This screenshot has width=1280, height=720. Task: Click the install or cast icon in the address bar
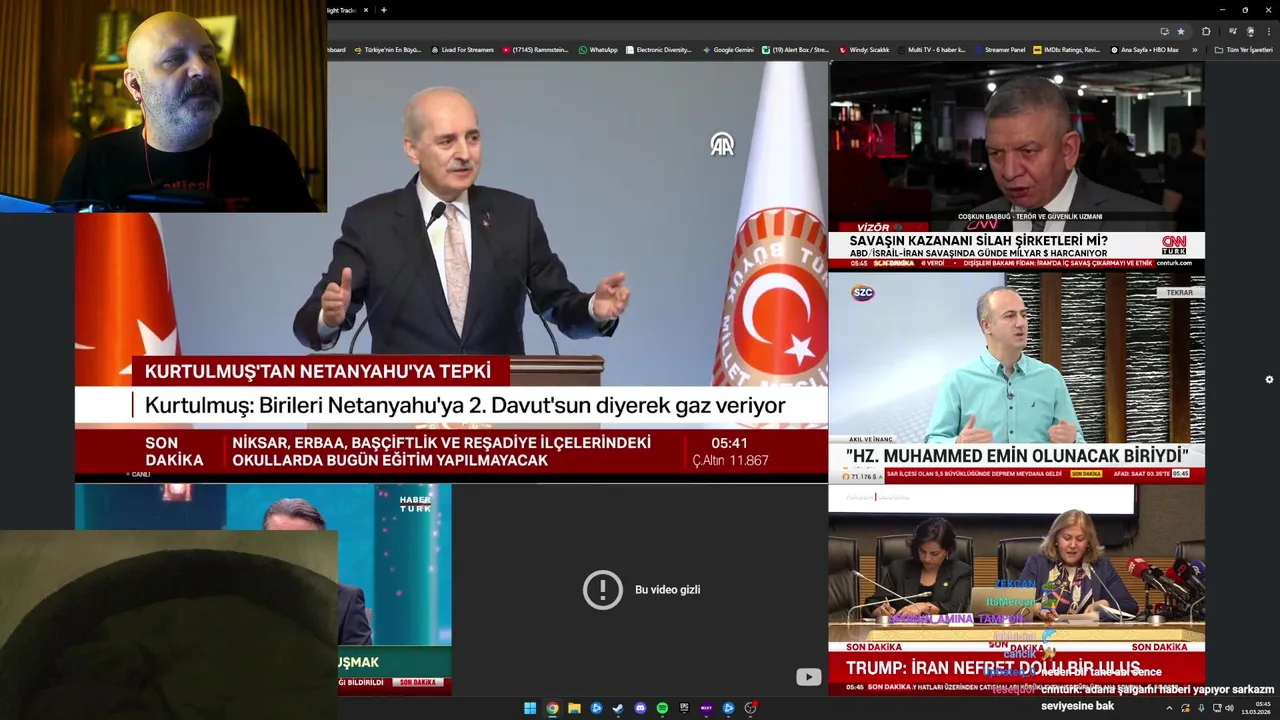coord(1165,31)
